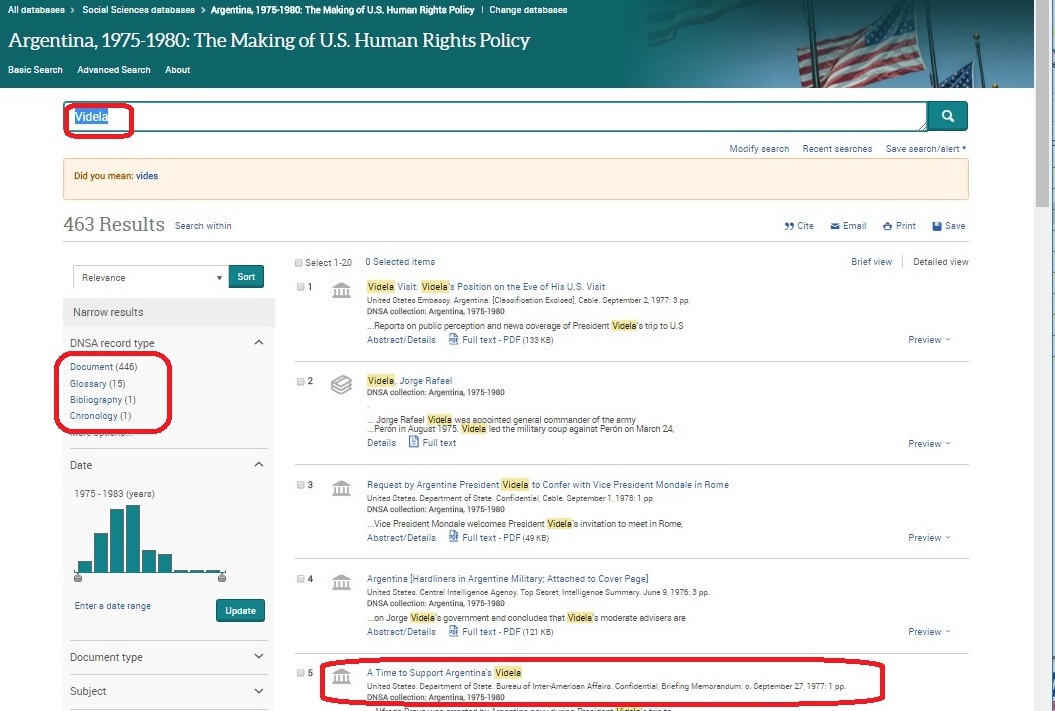Open Social Sciences databases breadcrumb
This screenshot has height=711, width=1055.
[x=139, y=10]
